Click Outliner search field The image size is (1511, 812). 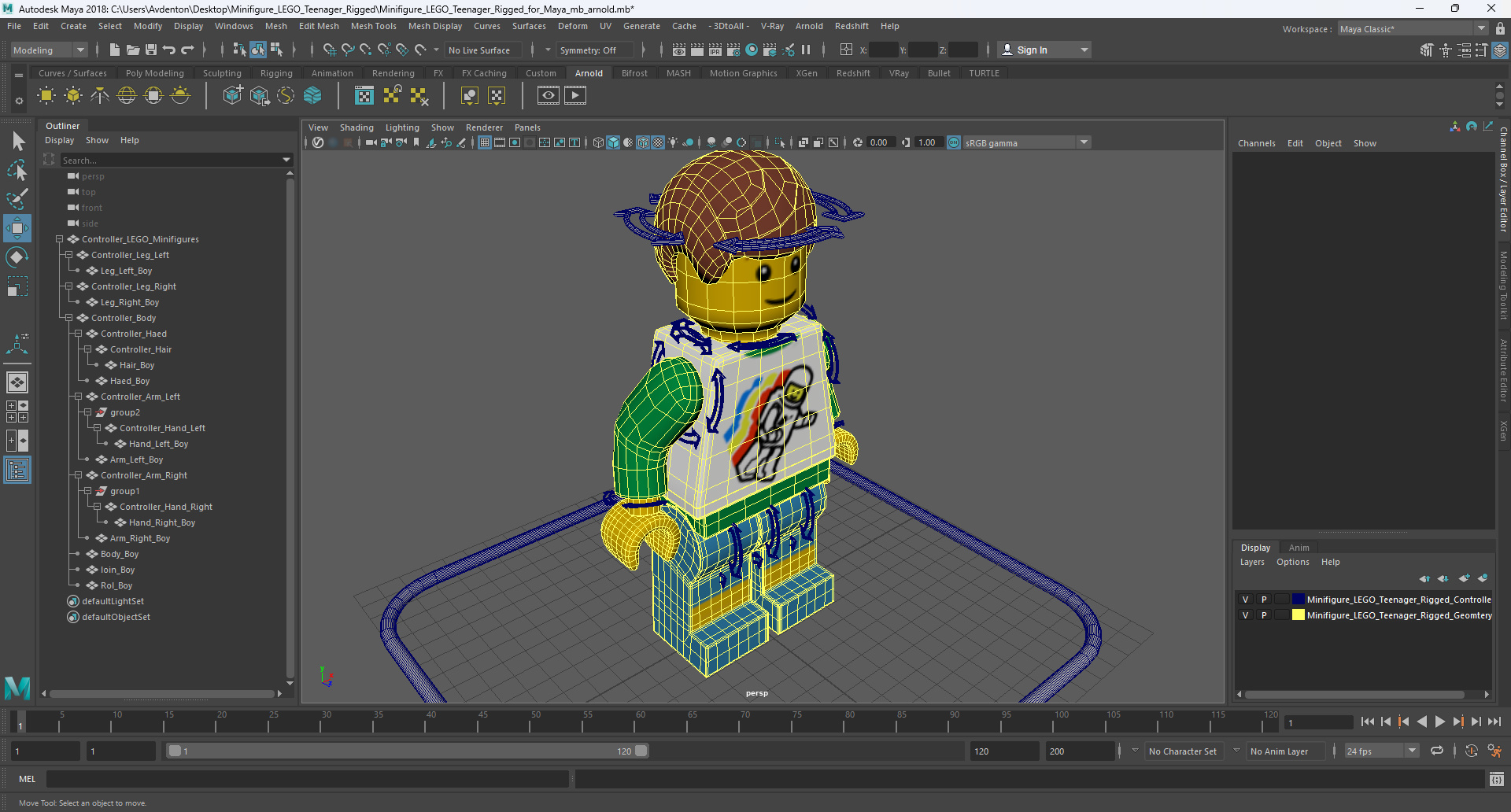click(171, 160)
